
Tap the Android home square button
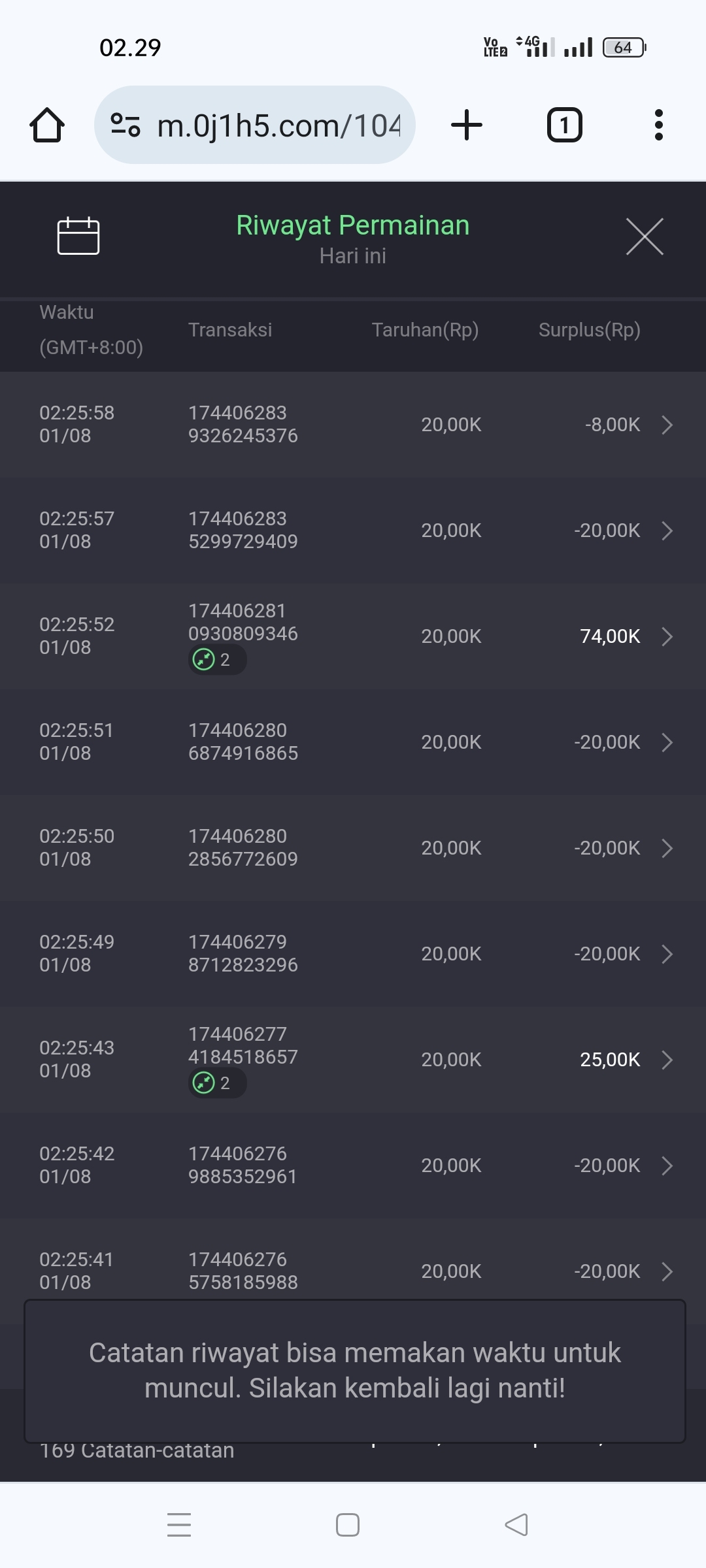tap(348, 1525)
